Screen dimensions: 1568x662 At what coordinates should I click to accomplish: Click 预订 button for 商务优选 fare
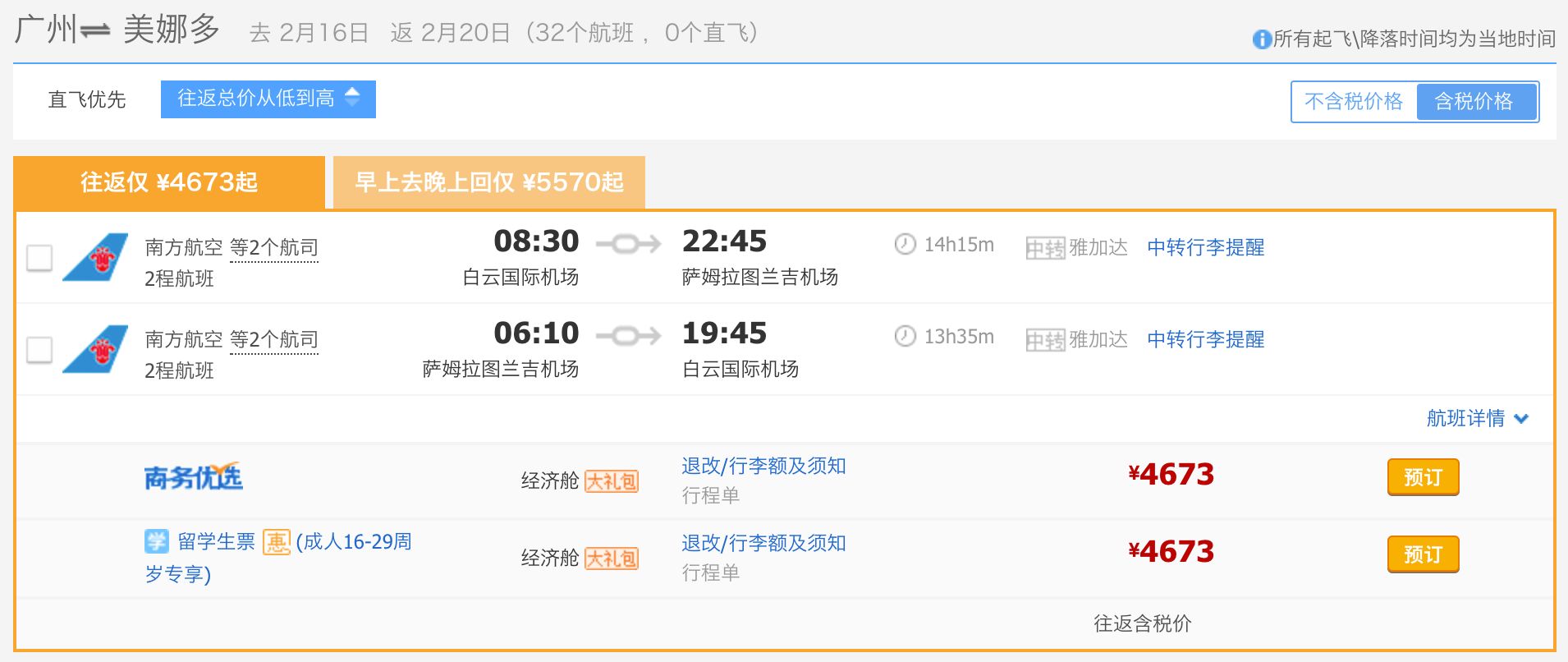click(x=1423, y=477)
